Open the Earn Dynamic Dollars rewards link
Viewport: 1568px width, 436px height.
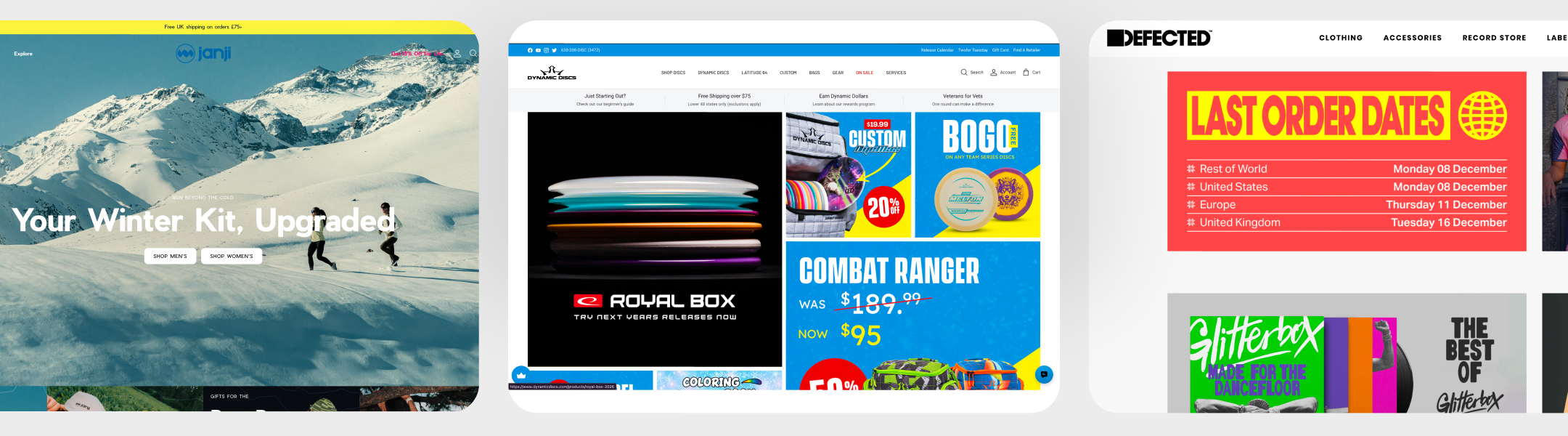point(844,100)
